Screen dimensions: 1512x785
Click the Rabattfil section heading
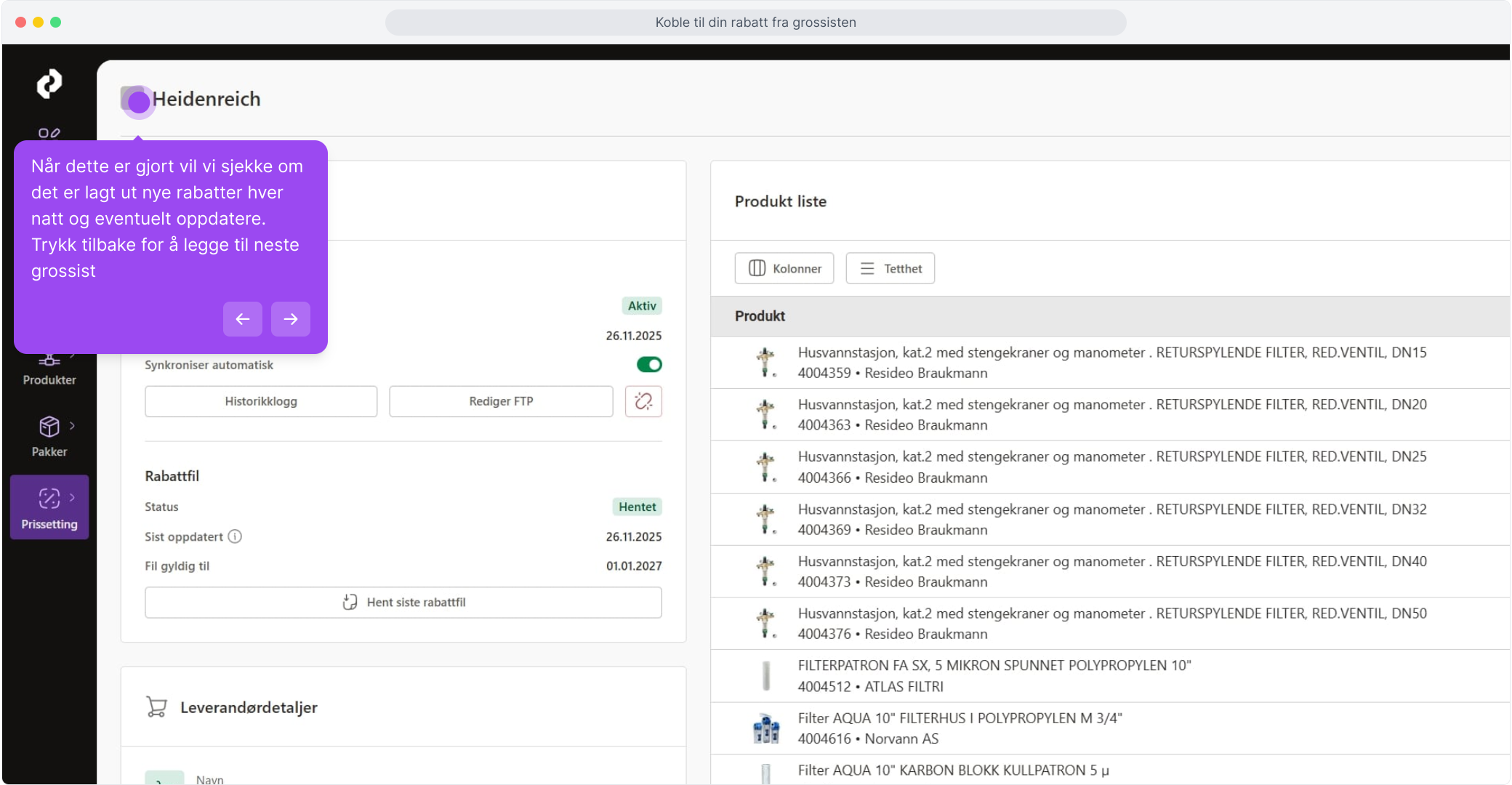(x=172, y=476)
